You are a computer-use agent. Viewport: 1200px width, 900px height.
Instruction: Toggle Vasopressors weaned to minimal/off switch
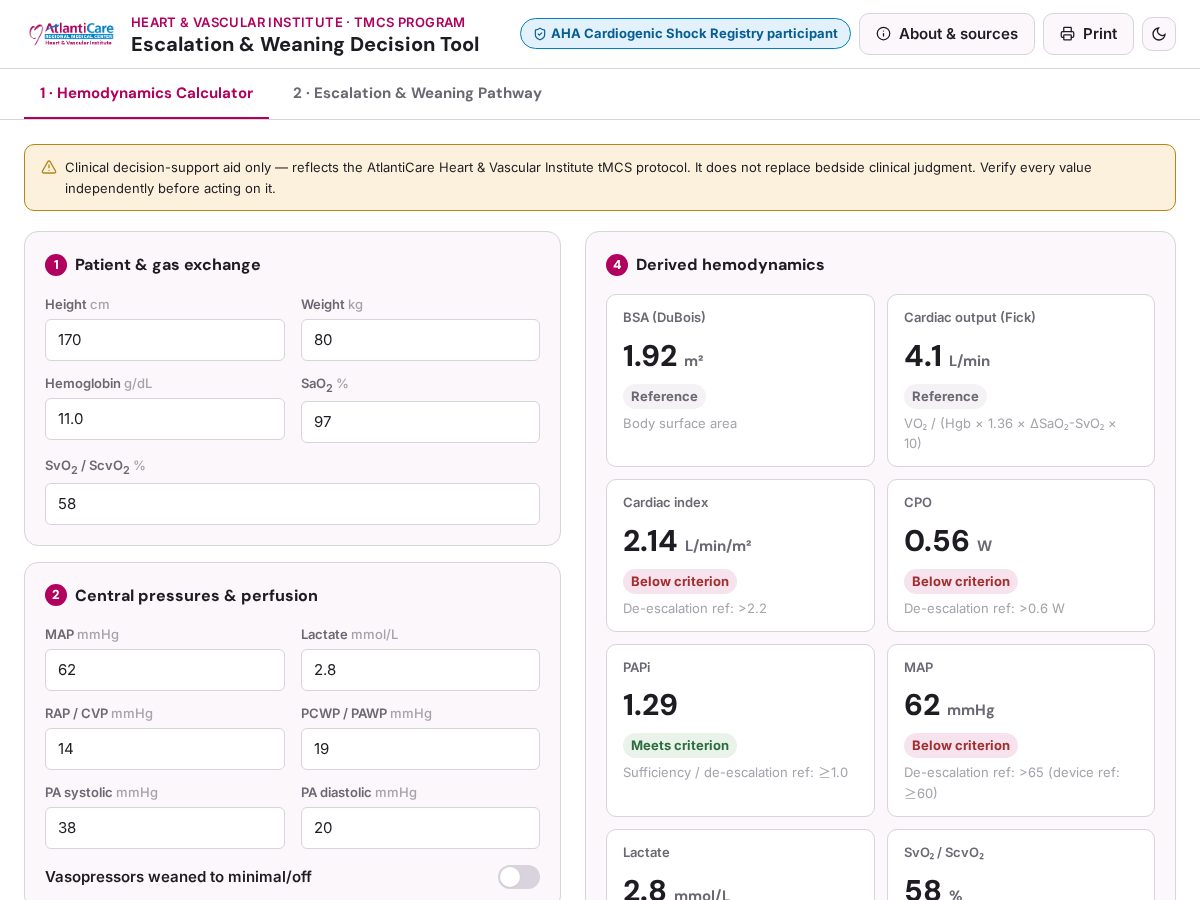519,877
